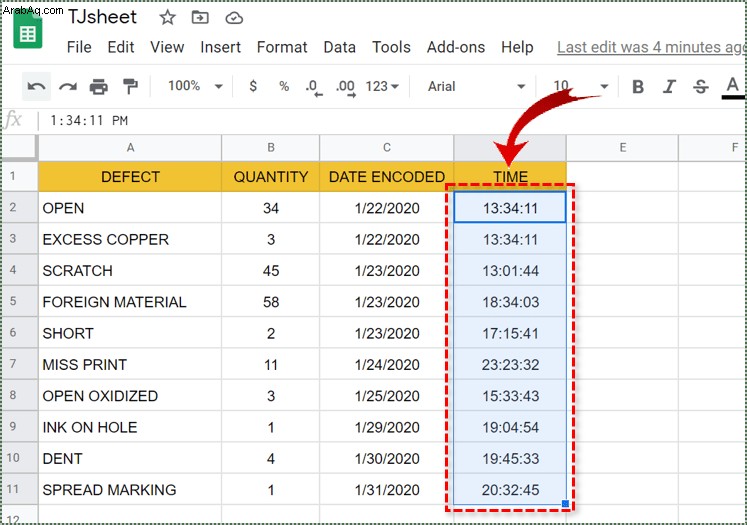The height and width of the screenshot is (525, 747).
Task: Select the SPREAD MARKING cell
Action: coord(130,490)
